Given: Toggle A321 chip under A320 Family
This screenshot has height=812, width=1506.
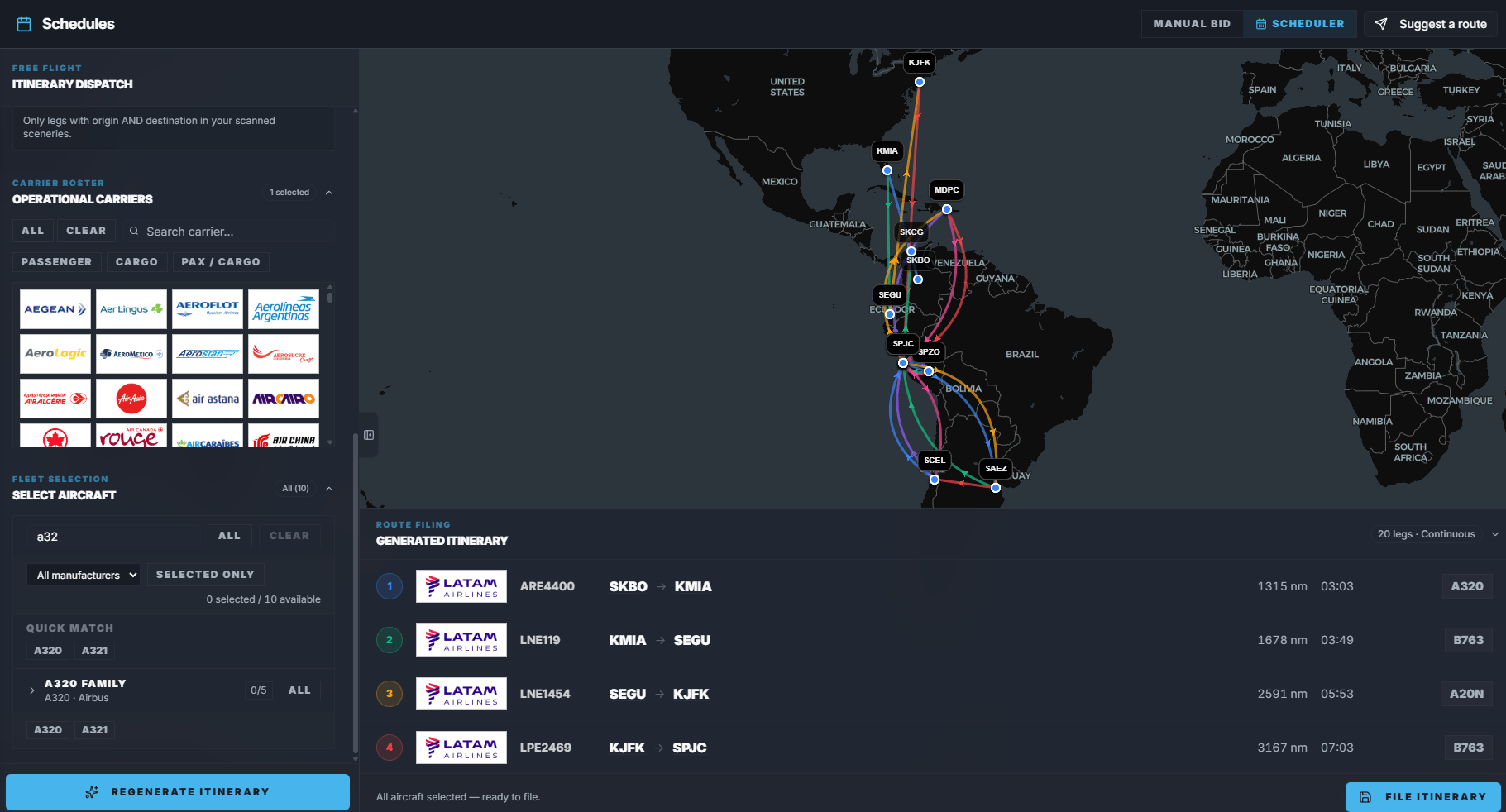Looking at the screenshot, I should pos(95,730).
